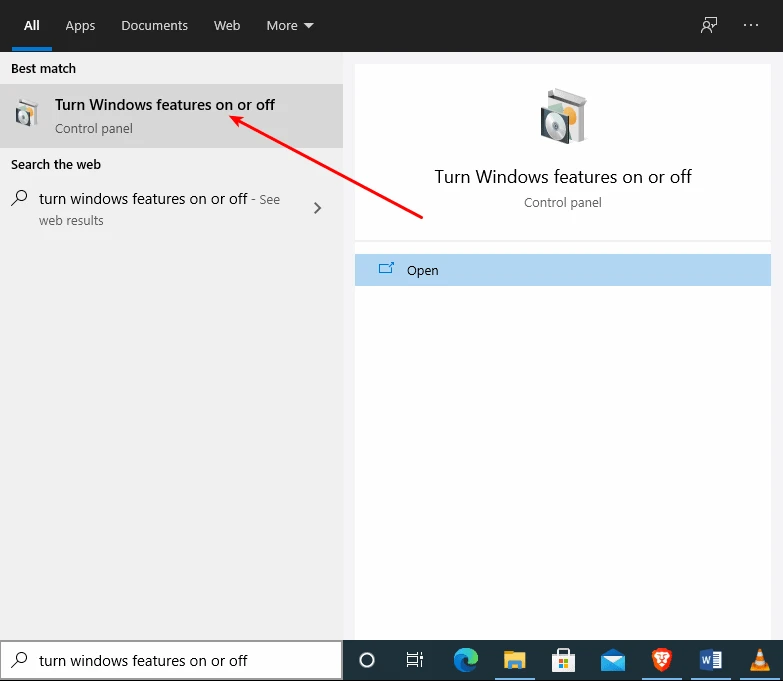Select the Web search tab
The height and width of the screenshot is (681, 783).
point(227,25)
